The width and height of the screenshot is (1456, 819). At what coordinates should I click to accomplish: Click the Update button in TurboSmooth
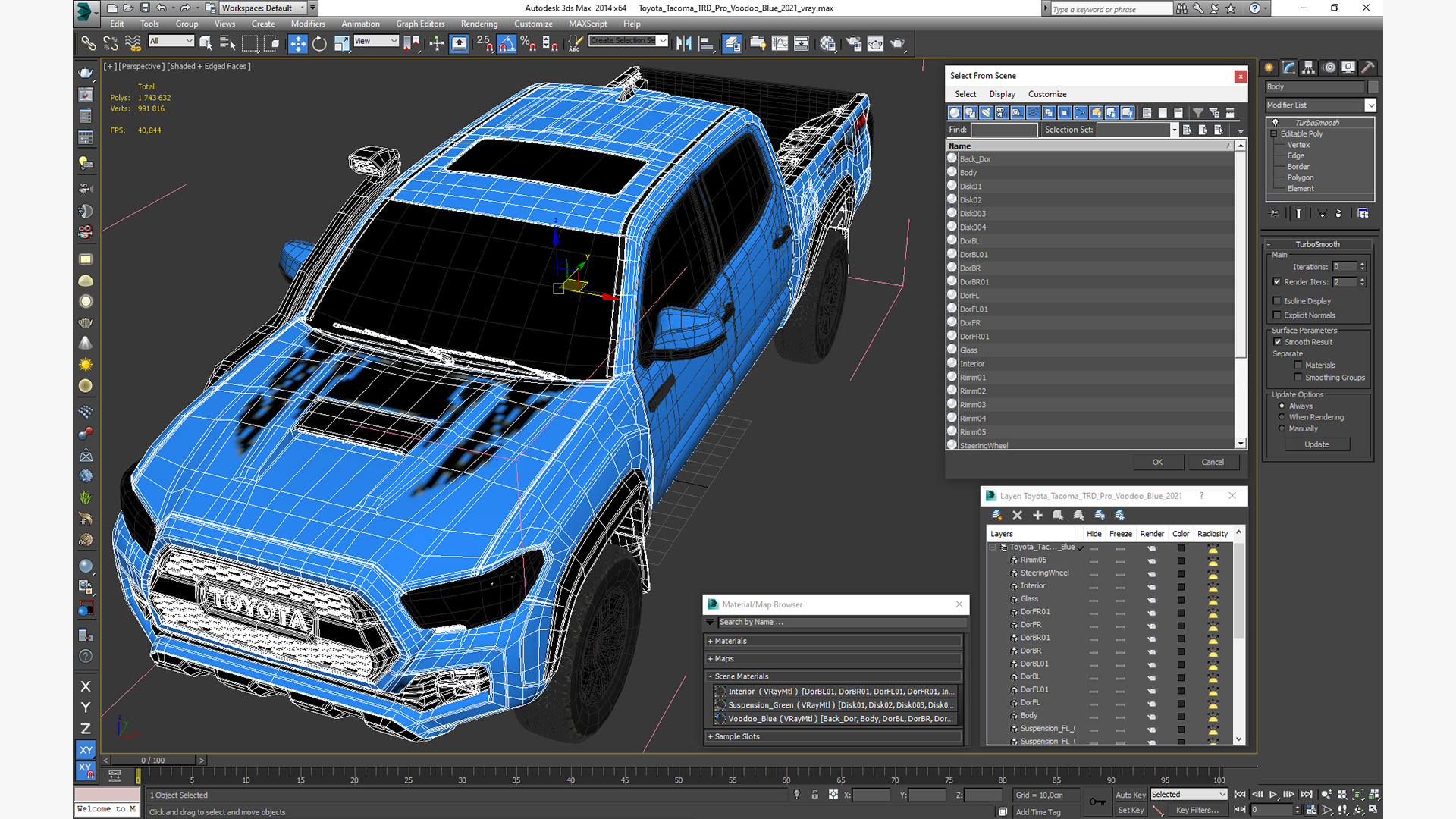(x=1316, y=444)
